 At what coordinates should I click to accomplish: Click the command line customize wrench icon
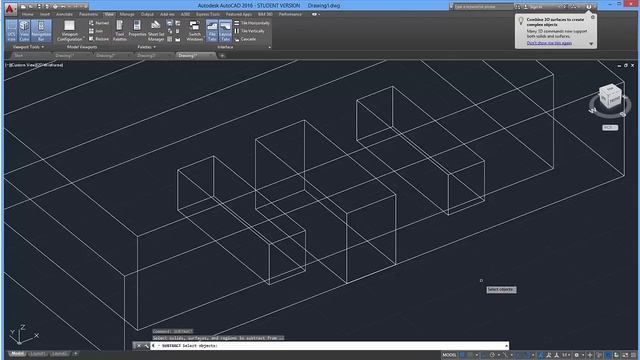(146, 346)
